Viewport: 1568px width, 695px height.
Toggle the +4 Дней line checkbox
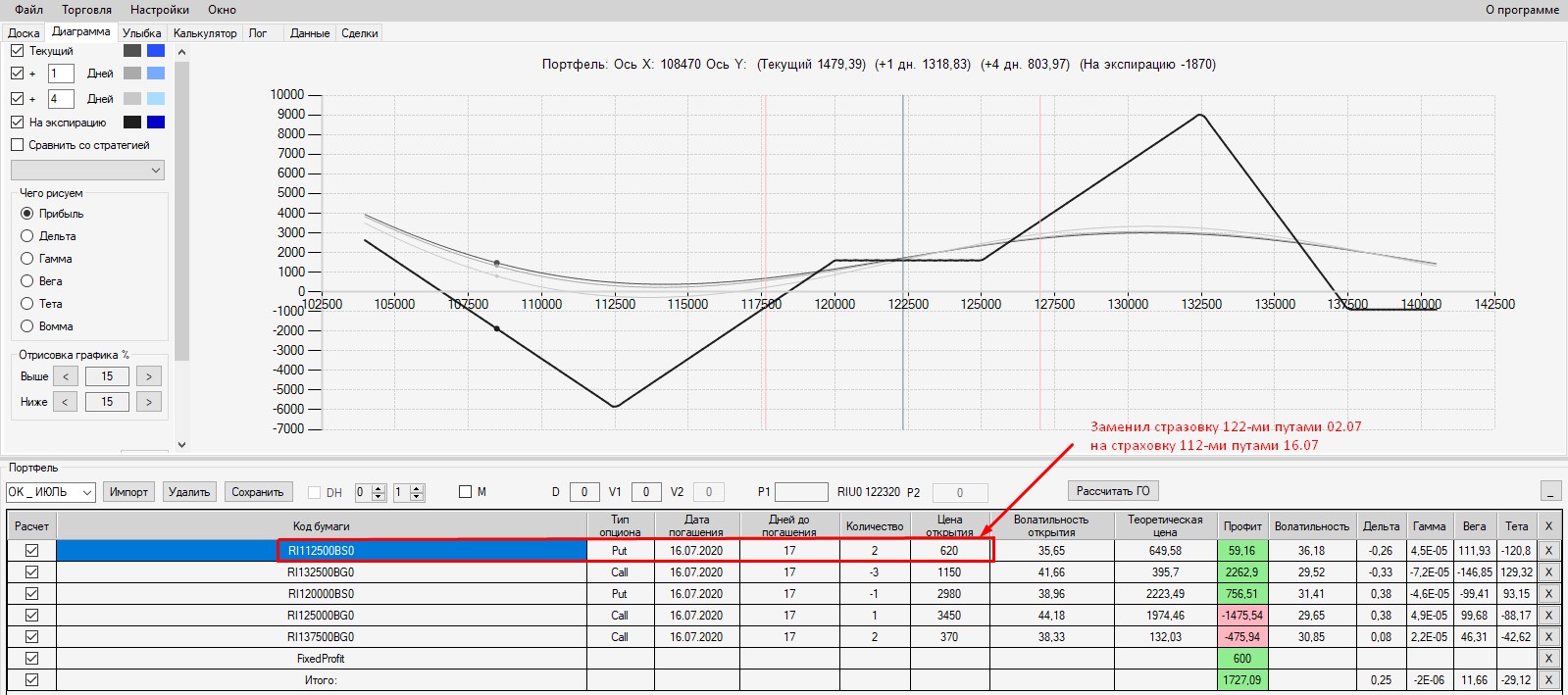[x=17, y=98]
